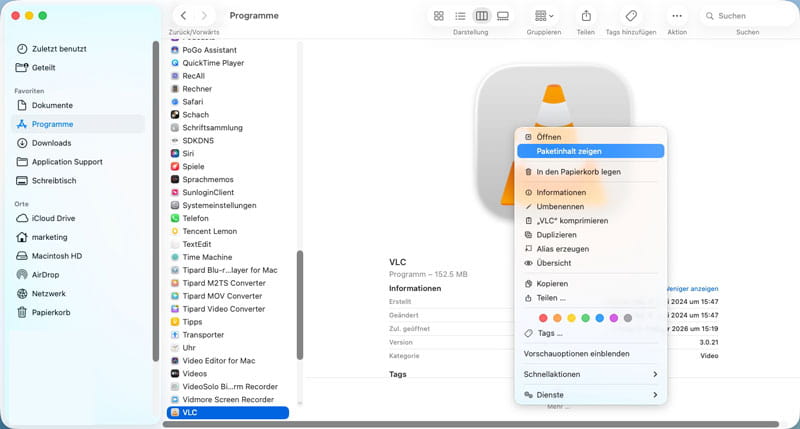This screenshot has height=429, width=800.
Task: Click the Suchen search field
Action: (748, 16)
